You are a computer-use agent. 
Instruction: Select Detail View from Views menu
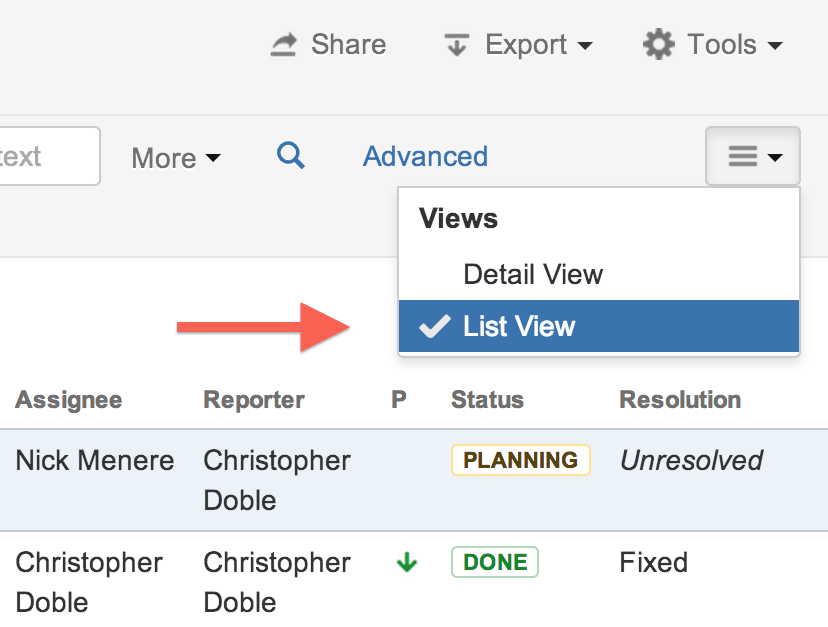click(533, 274)
